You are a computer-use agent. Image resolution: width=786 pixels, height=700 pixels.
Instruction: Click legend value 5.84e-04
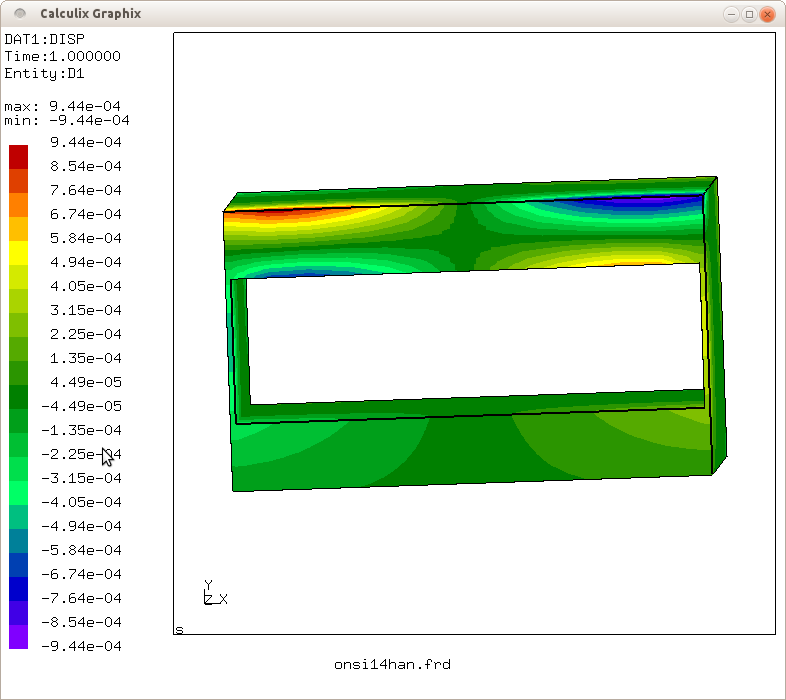pyautogui.click(x=86, y=238)
